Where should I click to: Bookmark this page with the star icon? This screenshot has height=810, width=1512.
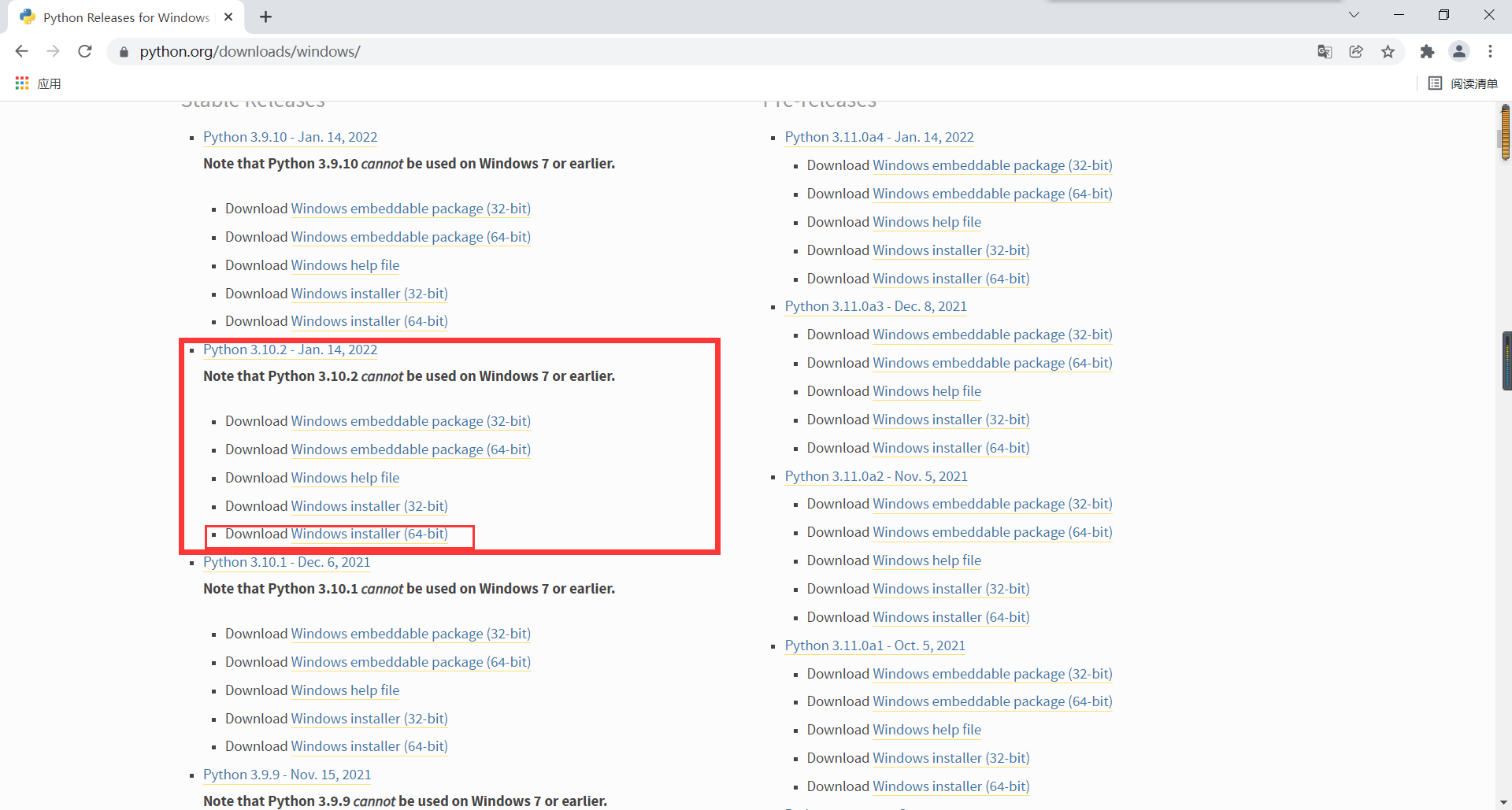(1388, 52)
